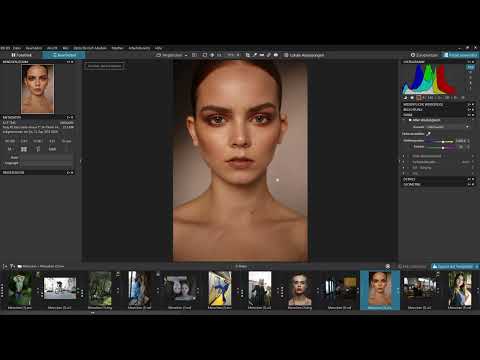Click the highlighted selected portrait thumbnail
This screenshot has width=480, height=360.
(380, 289)
